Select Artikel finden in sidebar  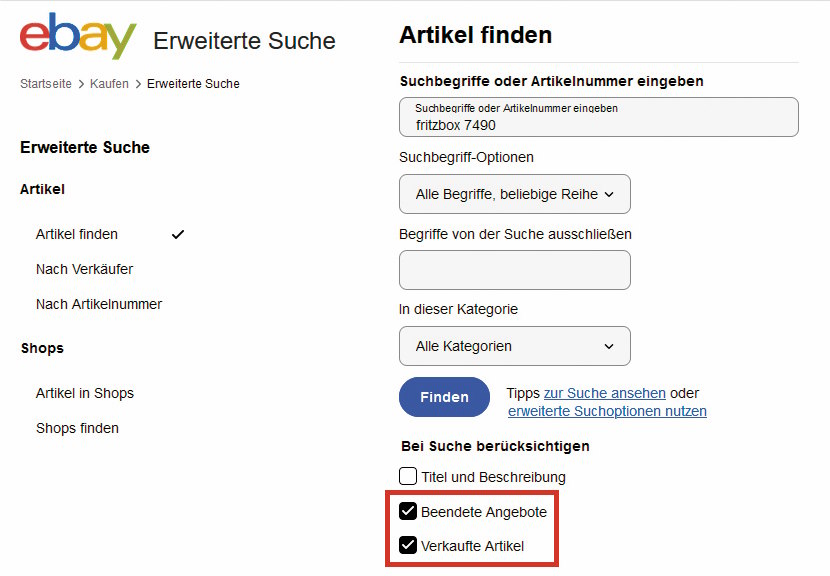(x=77, y=234)
